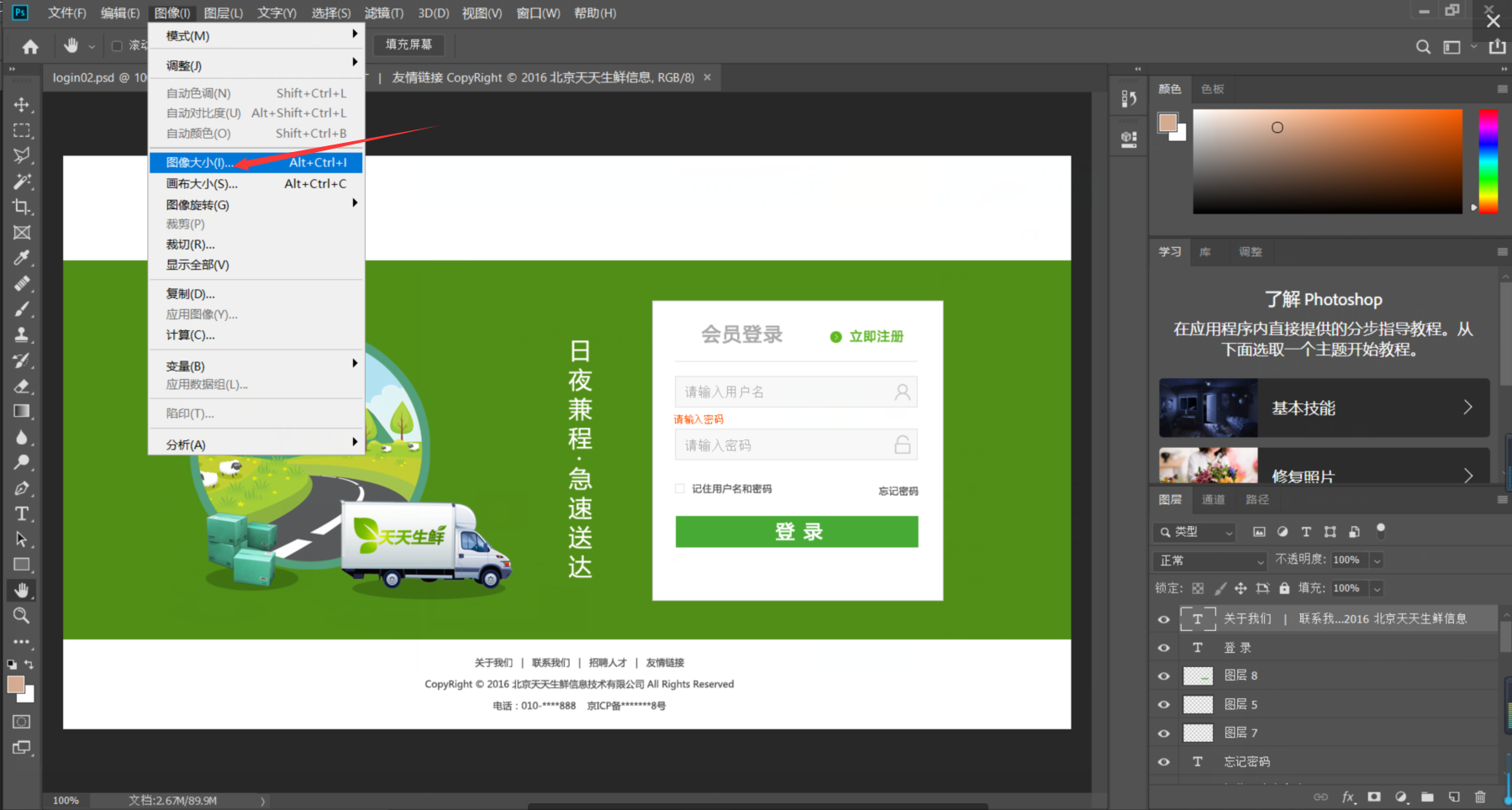Add a layer mask from Layers panel
The height and width of the screenshot is (810, 1512).
[x=1374, y=797]
